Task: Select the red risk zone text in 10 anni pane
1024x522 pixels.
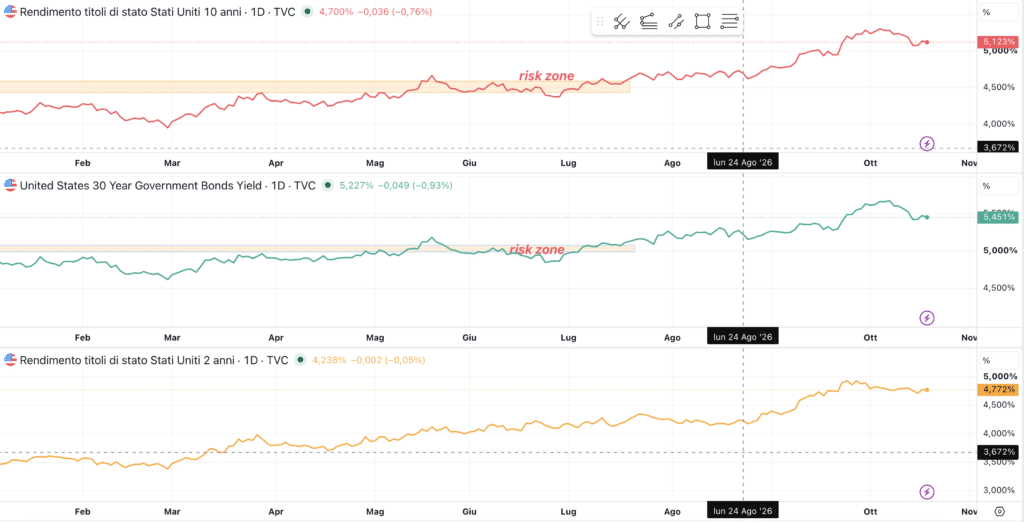Action: coord(547,76)
